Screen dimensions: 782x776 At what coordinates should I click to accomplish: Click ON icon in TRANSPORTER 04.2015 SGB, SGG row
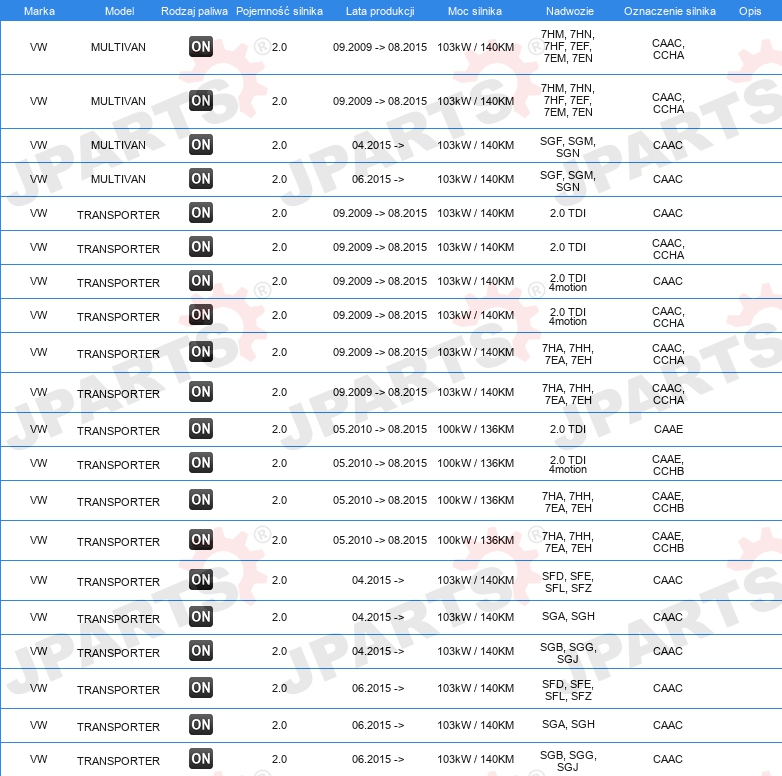click(x=201, y=650)
